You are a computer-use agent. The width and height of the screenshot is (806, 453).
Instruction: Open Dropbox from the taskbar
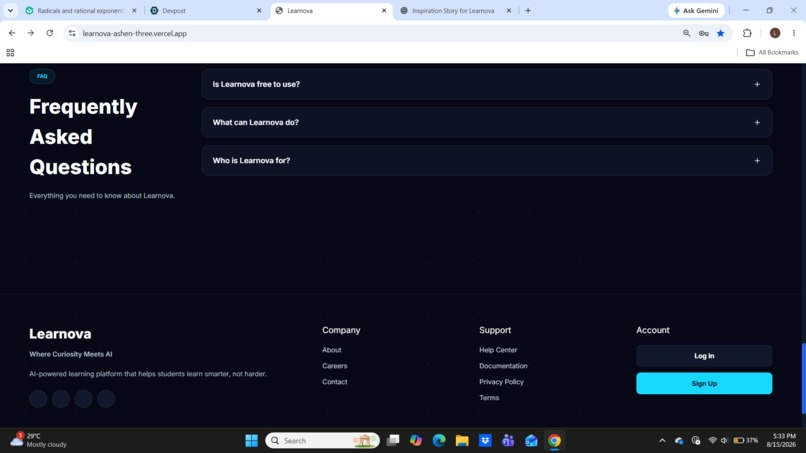click(485, 441)
